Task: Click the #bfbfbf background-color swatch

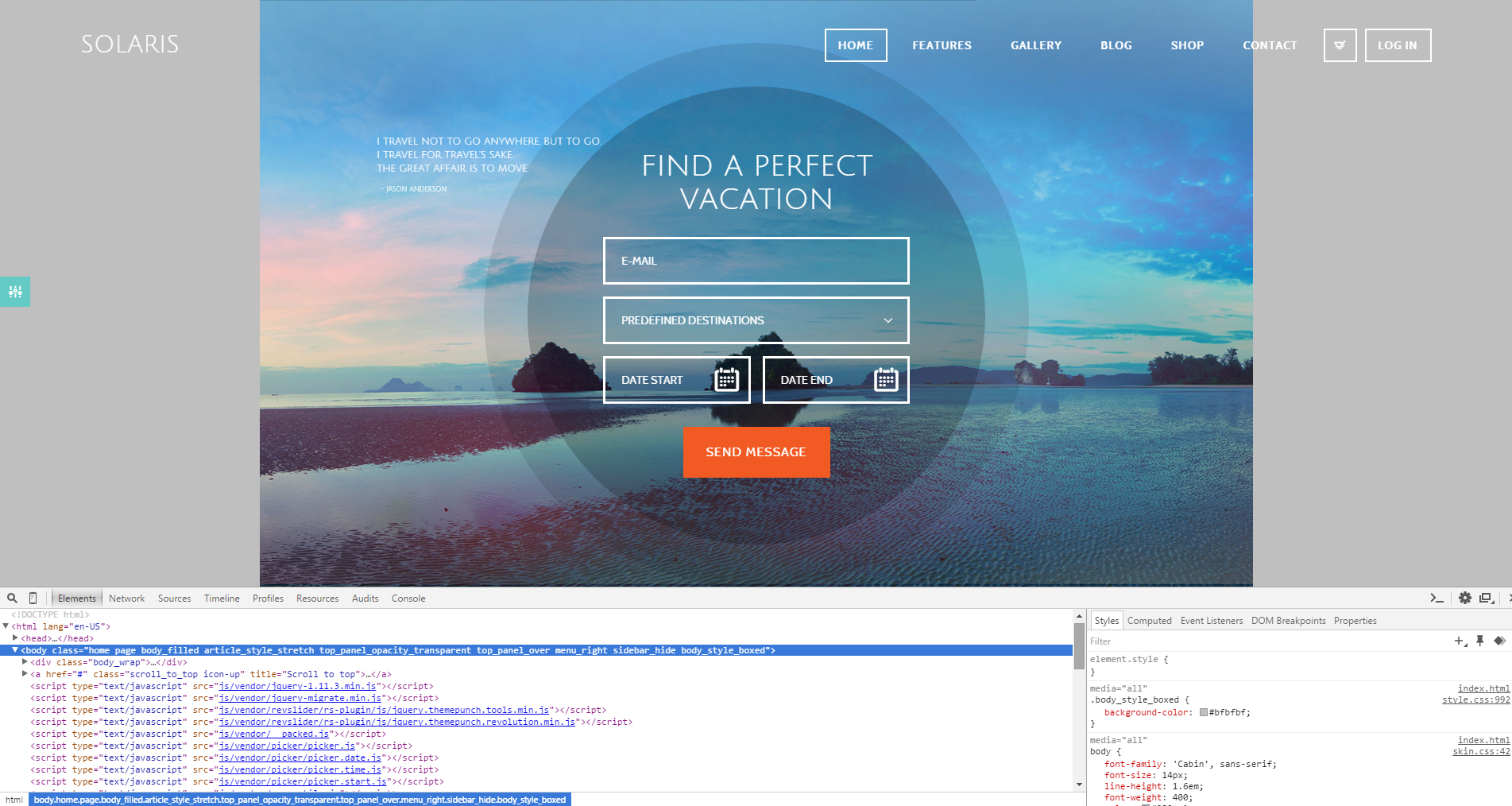Action: click(1204, 713)
